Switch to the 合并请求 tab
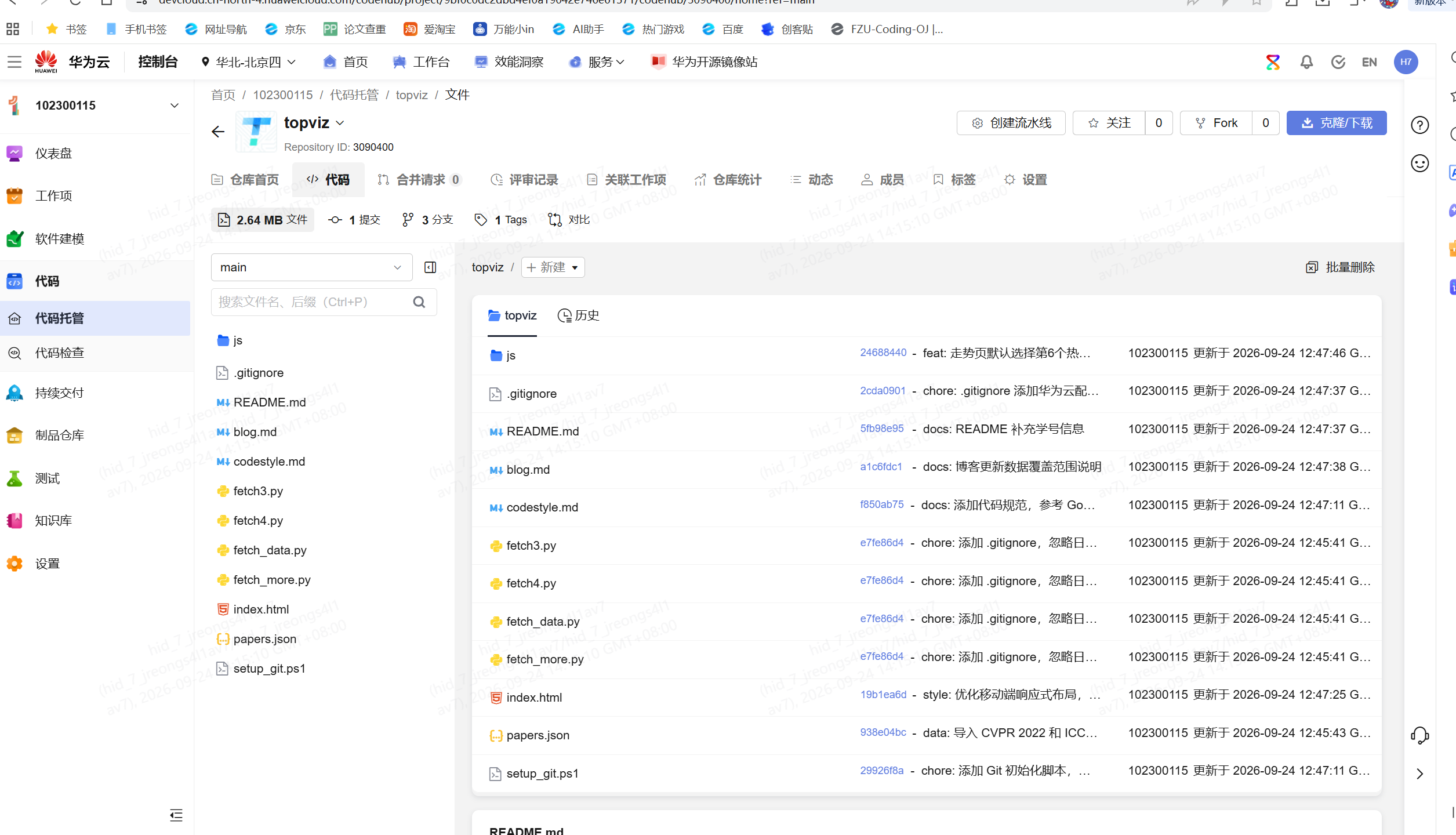1456x835 pixels. click(x=419, y=180)
